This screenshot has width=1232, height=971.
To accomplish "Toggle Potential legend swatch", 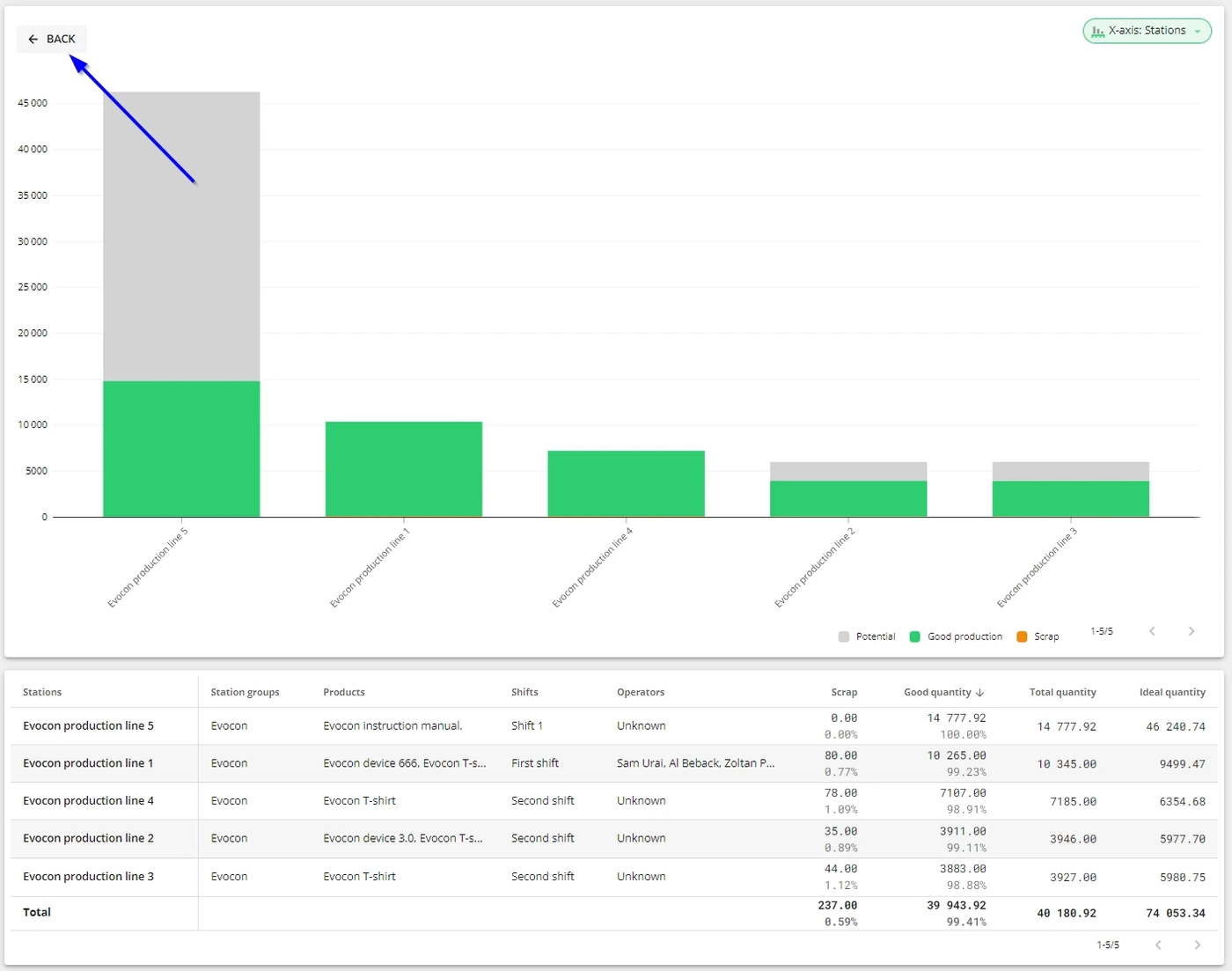I will point(844,636).
